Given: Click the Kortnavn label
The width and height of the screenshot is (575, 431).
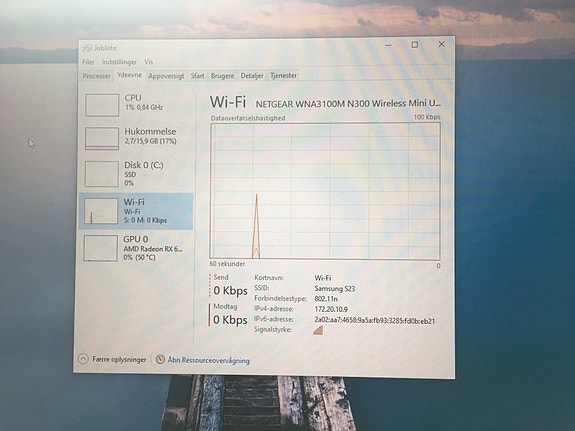Looking at the screenshot, I should click(x=269, y=278).
